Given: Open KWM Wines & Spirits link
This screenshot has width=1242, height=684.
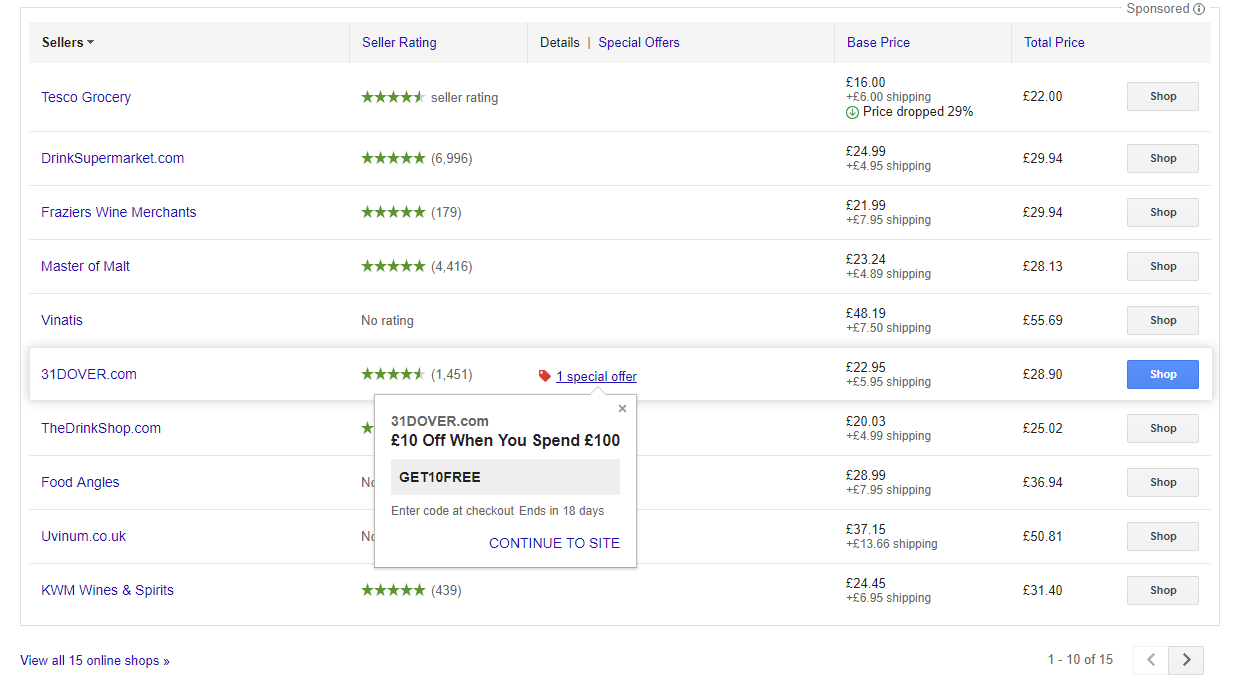Looking at the screenshot, I should point(107,590).
